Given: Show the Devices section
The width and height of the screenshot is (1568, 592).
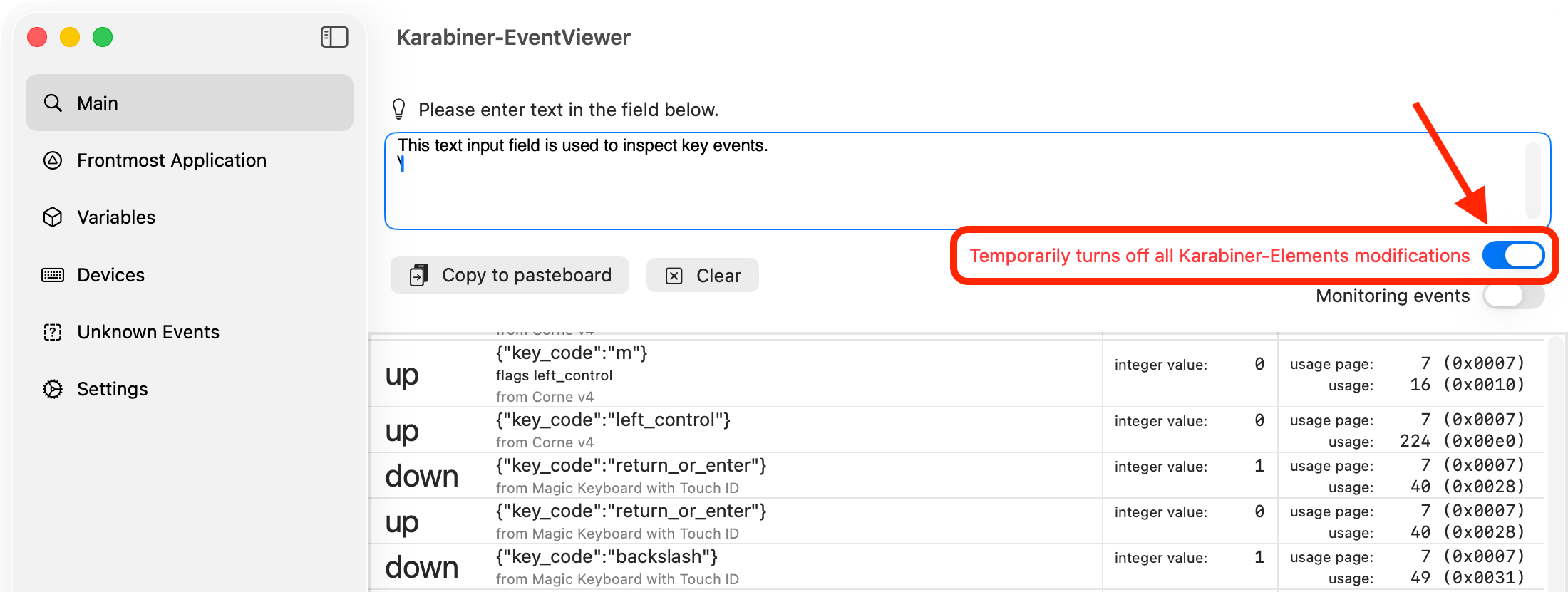Looking at the screenshot, I should [190, 275].
